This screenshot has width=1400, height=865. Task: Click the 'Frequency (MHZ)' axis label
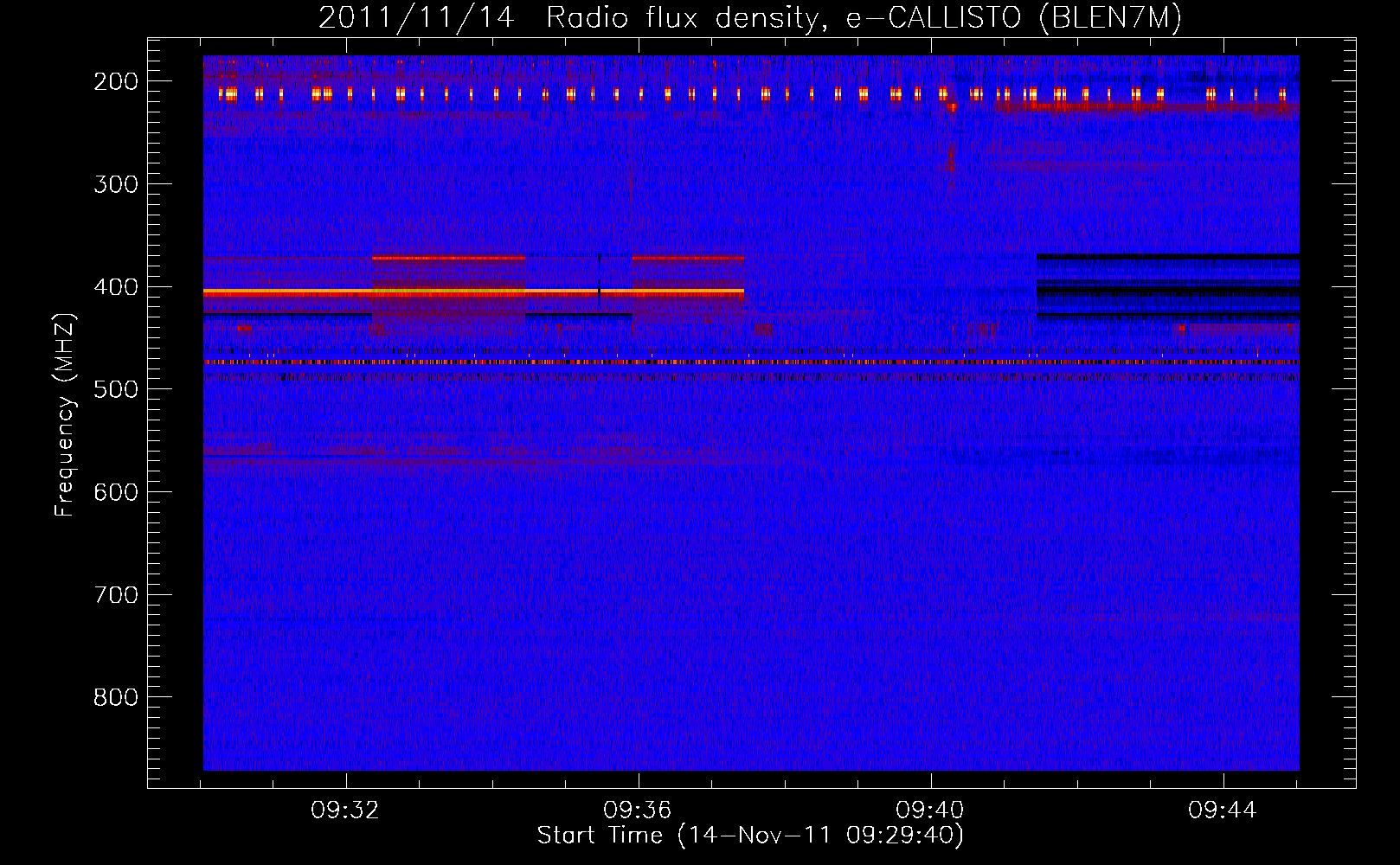[x=65, y=415]
